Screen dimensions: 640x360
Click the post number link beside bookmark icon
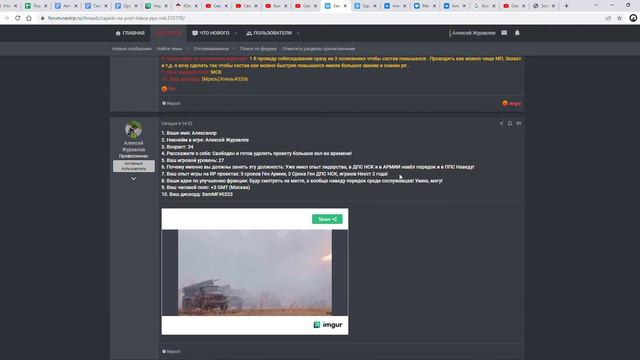click(518, 123)
